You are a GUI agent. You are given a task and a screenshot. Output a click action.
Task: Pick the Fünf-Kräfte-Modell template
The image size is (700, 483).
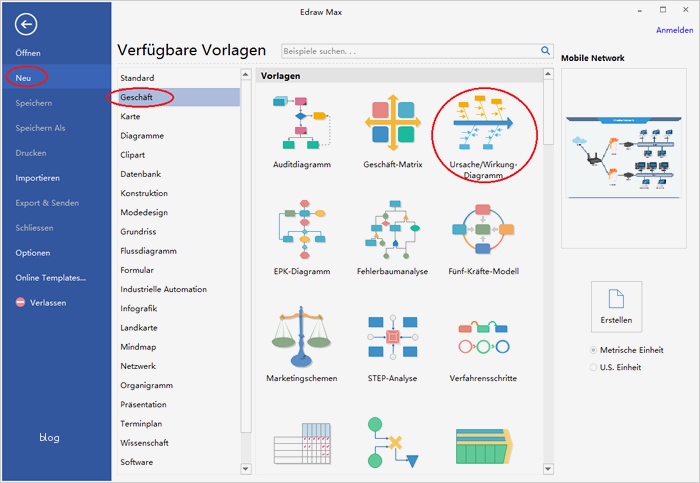pyautogui.click(x=483, y=238)
